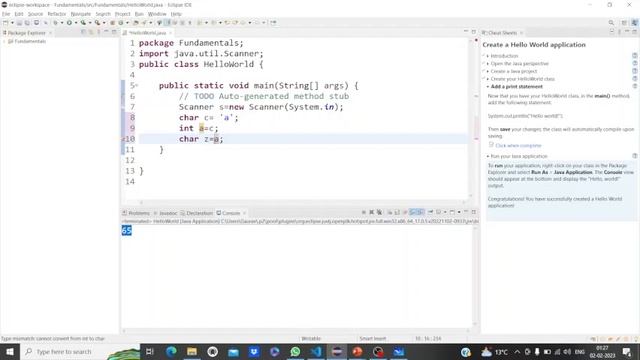Open the notification center icon
Viewport: 640px width, 360px height.
point(627,351)
